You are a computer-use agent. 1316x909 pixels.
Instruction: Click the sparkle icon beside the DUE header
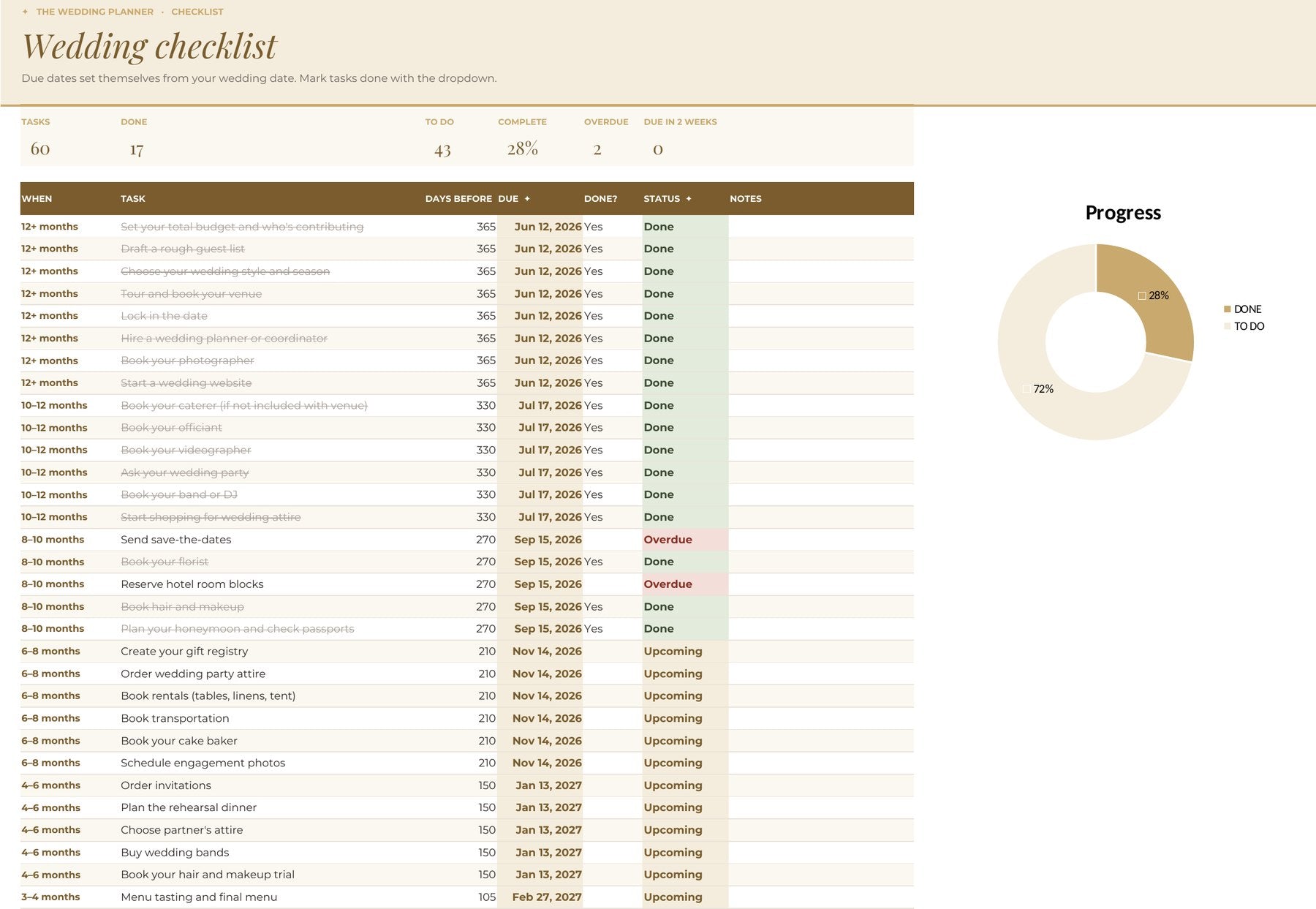click(527, 199)
